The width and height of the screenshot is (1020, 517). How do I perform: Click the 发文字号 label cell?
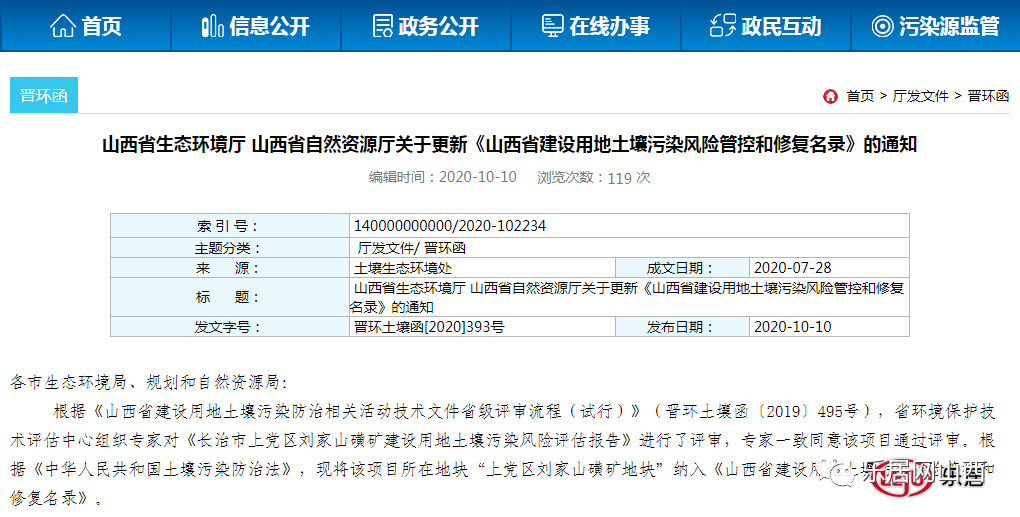(230, 327)
